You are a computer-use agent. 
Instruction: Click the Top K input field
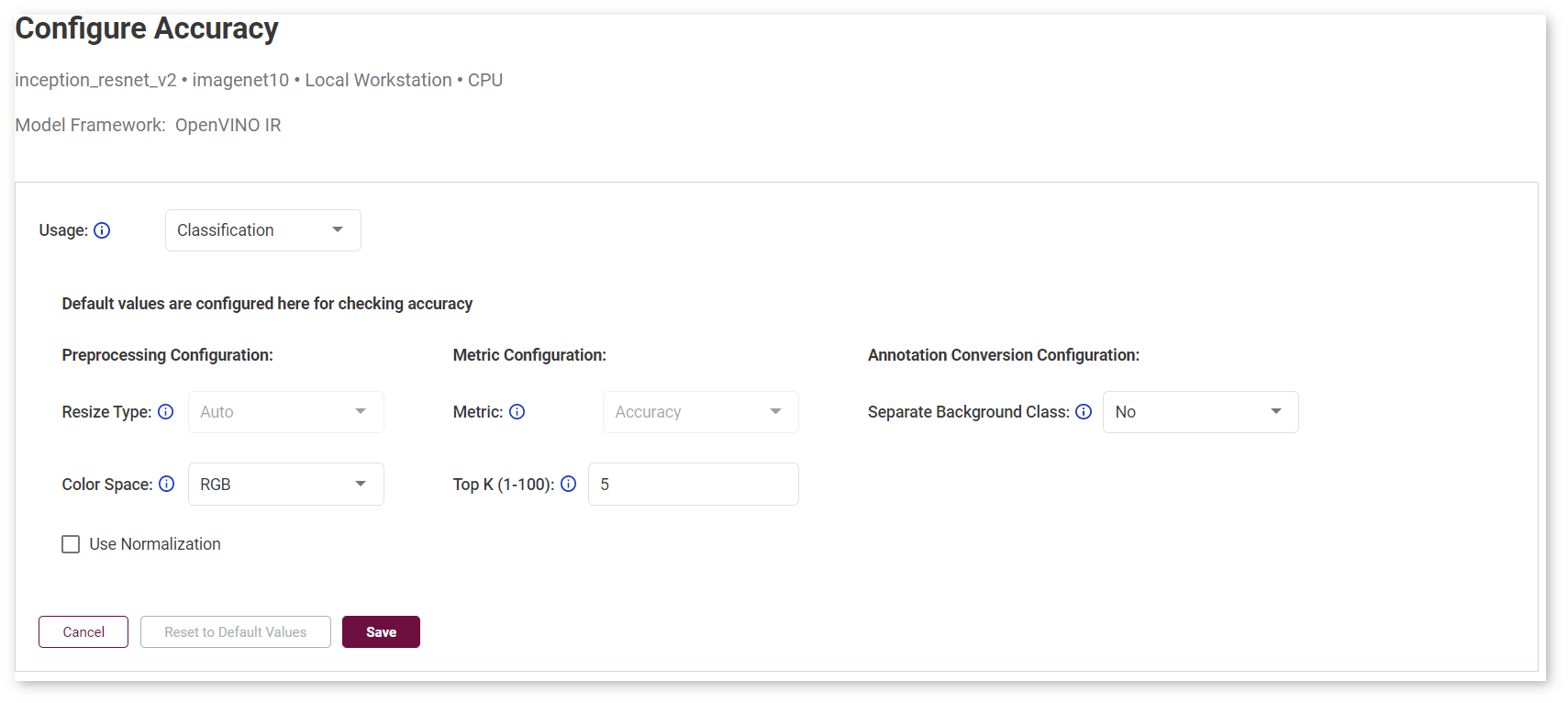(694, 484)
